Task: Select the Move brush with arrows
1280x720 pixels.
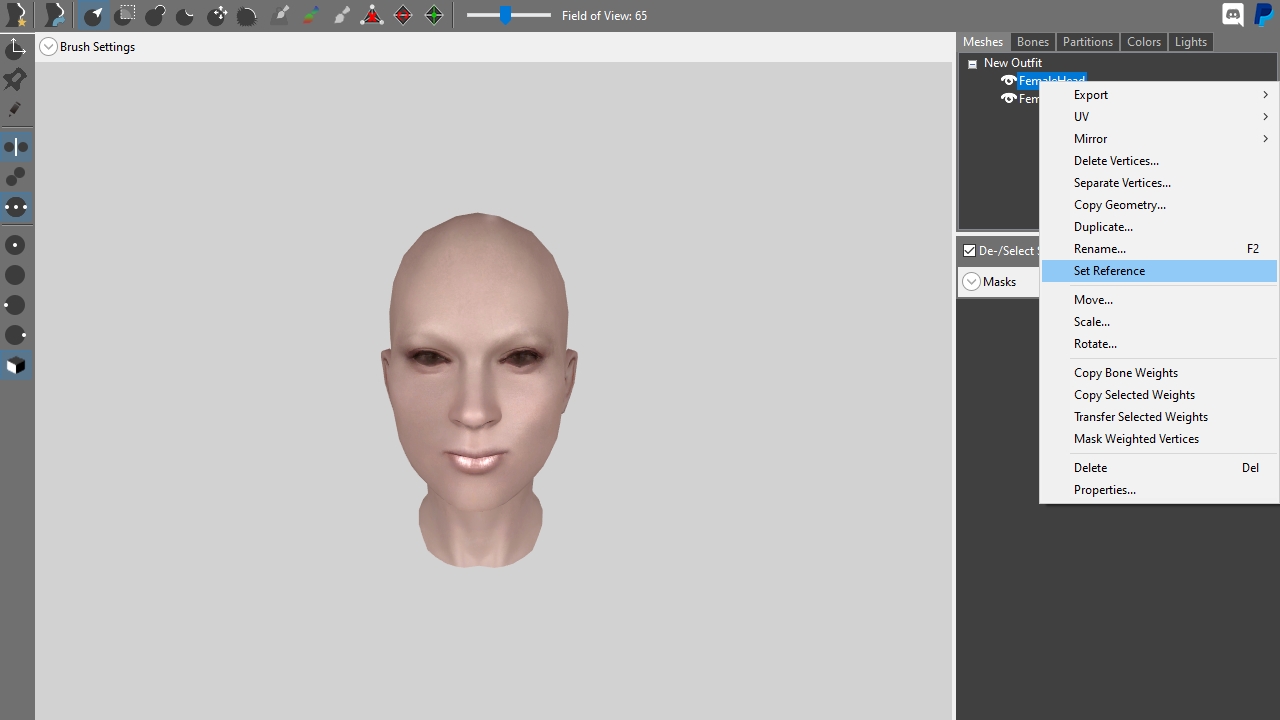Action: [217, 15]
